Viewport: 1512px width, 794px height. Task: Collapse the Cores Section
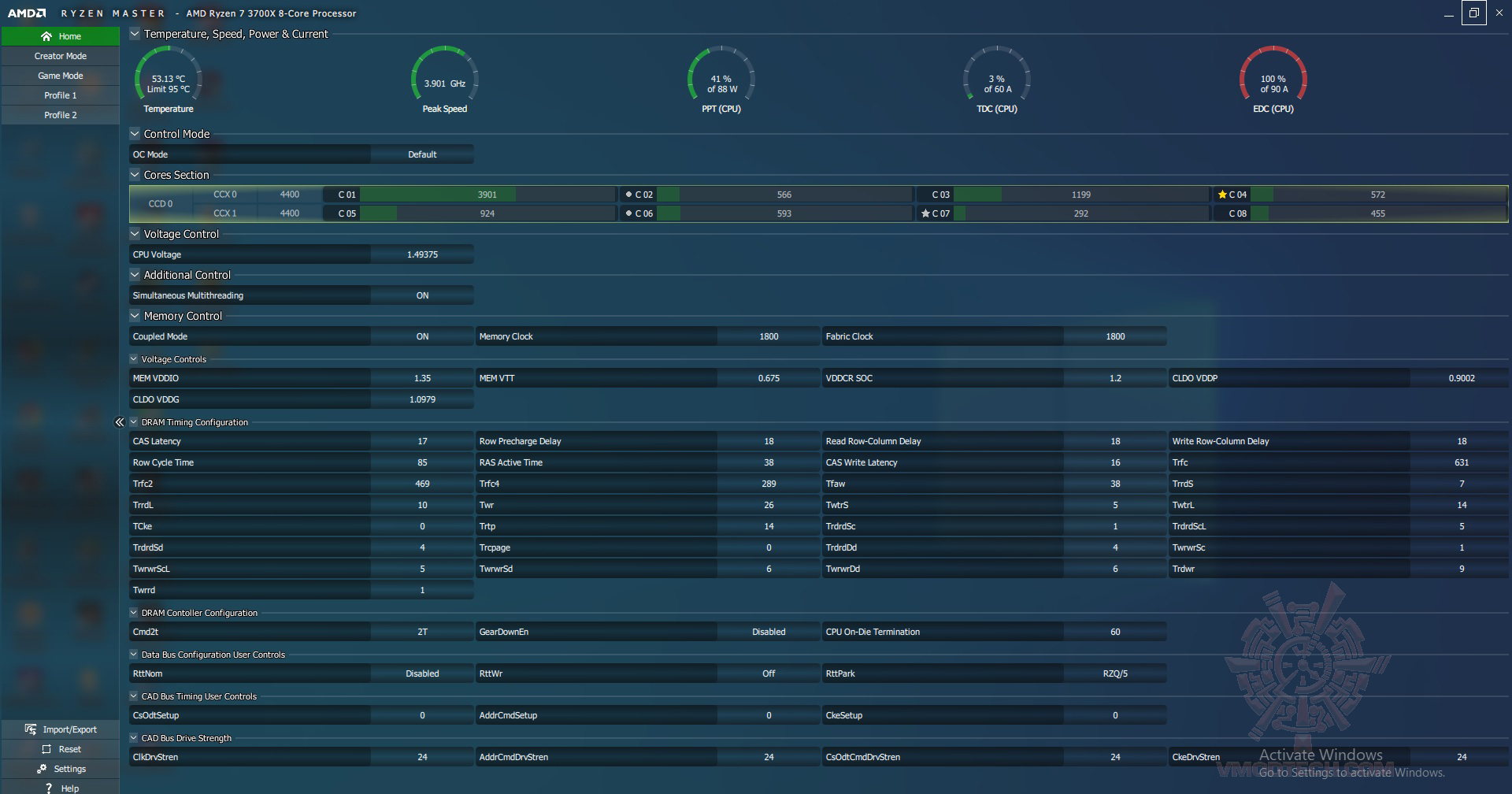(135, 175)
